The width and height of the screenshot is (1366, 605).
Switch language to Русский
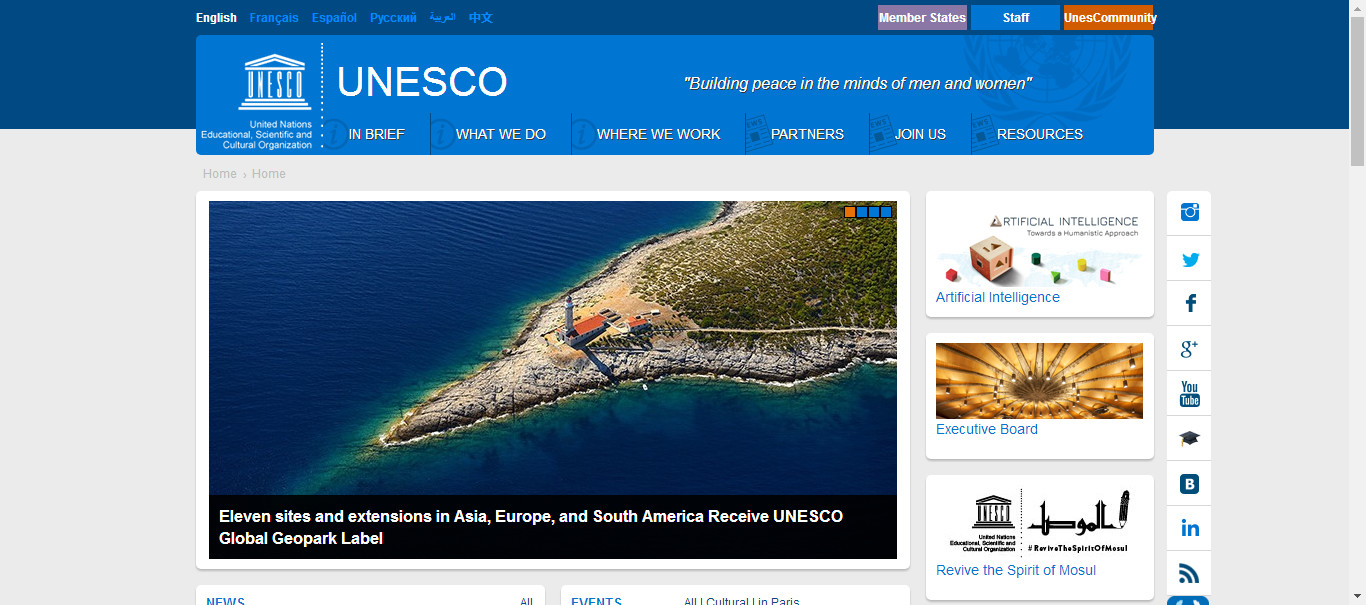393,17
